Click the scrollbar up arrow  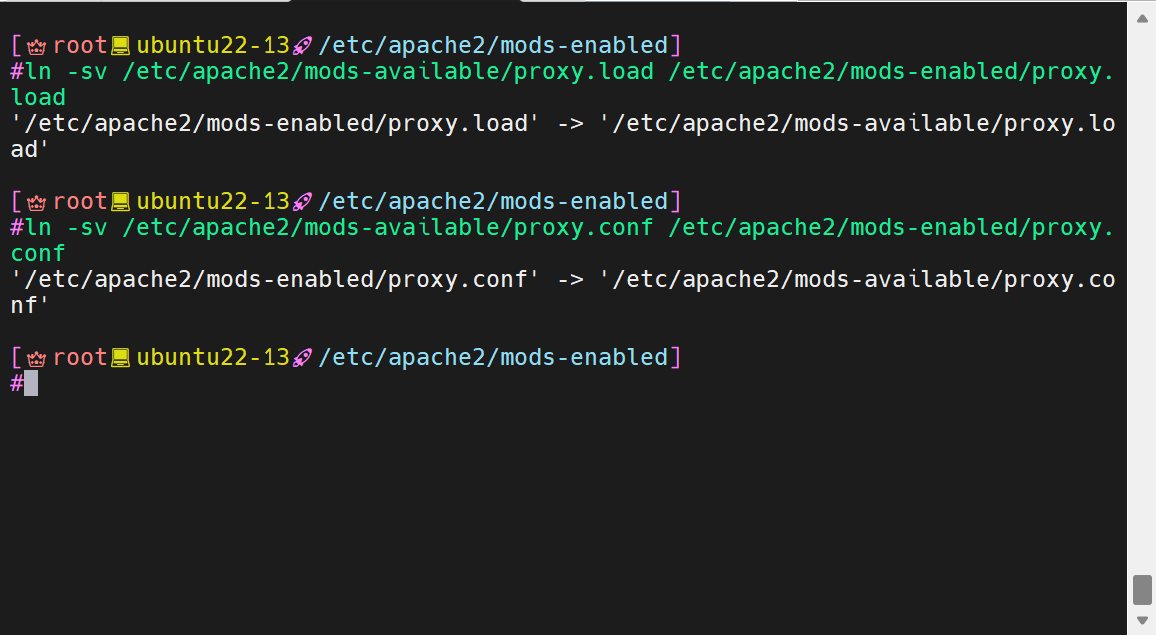[x=1142, y=19]
